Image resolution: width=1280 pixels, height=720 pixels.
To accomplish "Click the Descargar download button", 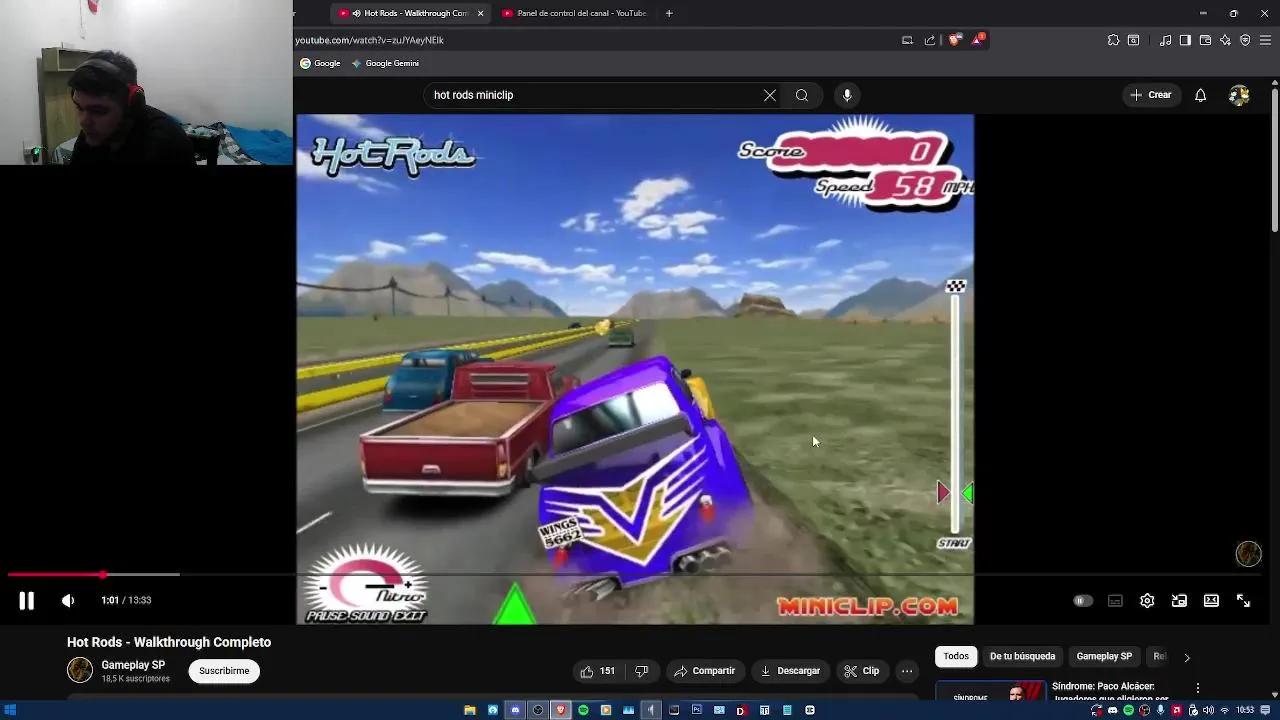I will (790, 671).
